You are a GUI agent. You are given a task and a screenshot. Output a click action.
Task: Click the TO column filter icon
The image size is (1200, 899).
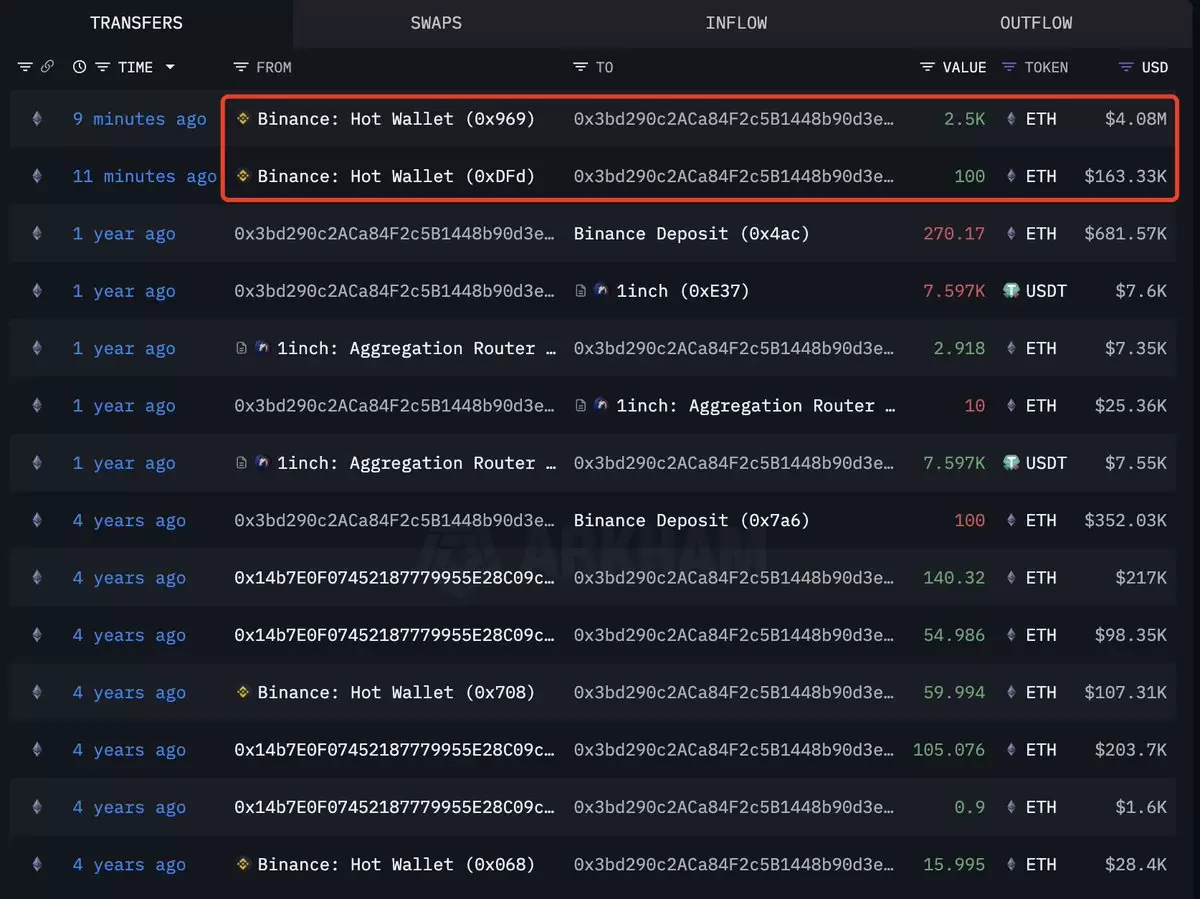point(581,67)
